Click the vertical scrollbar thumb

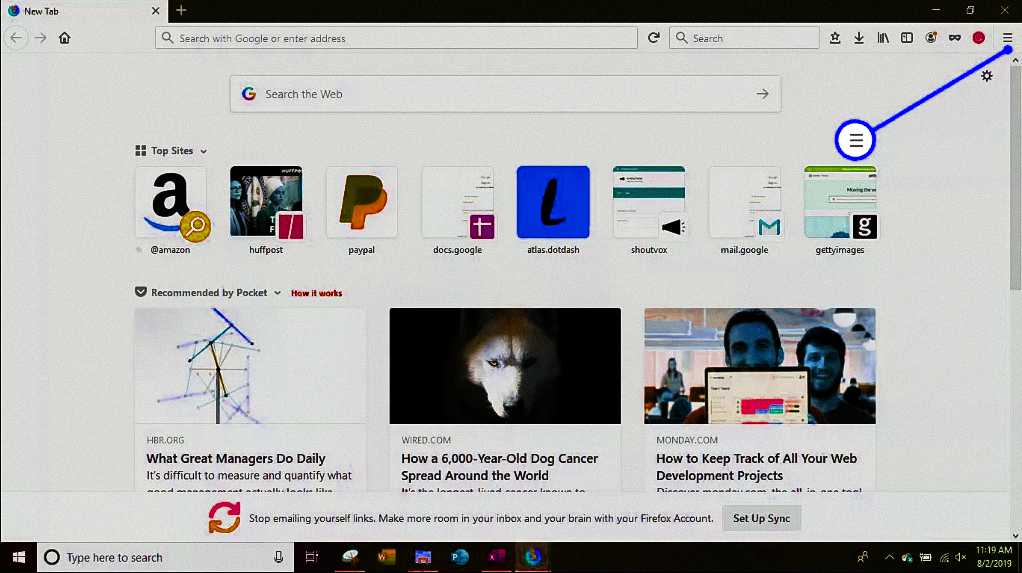coord(1015,177)
